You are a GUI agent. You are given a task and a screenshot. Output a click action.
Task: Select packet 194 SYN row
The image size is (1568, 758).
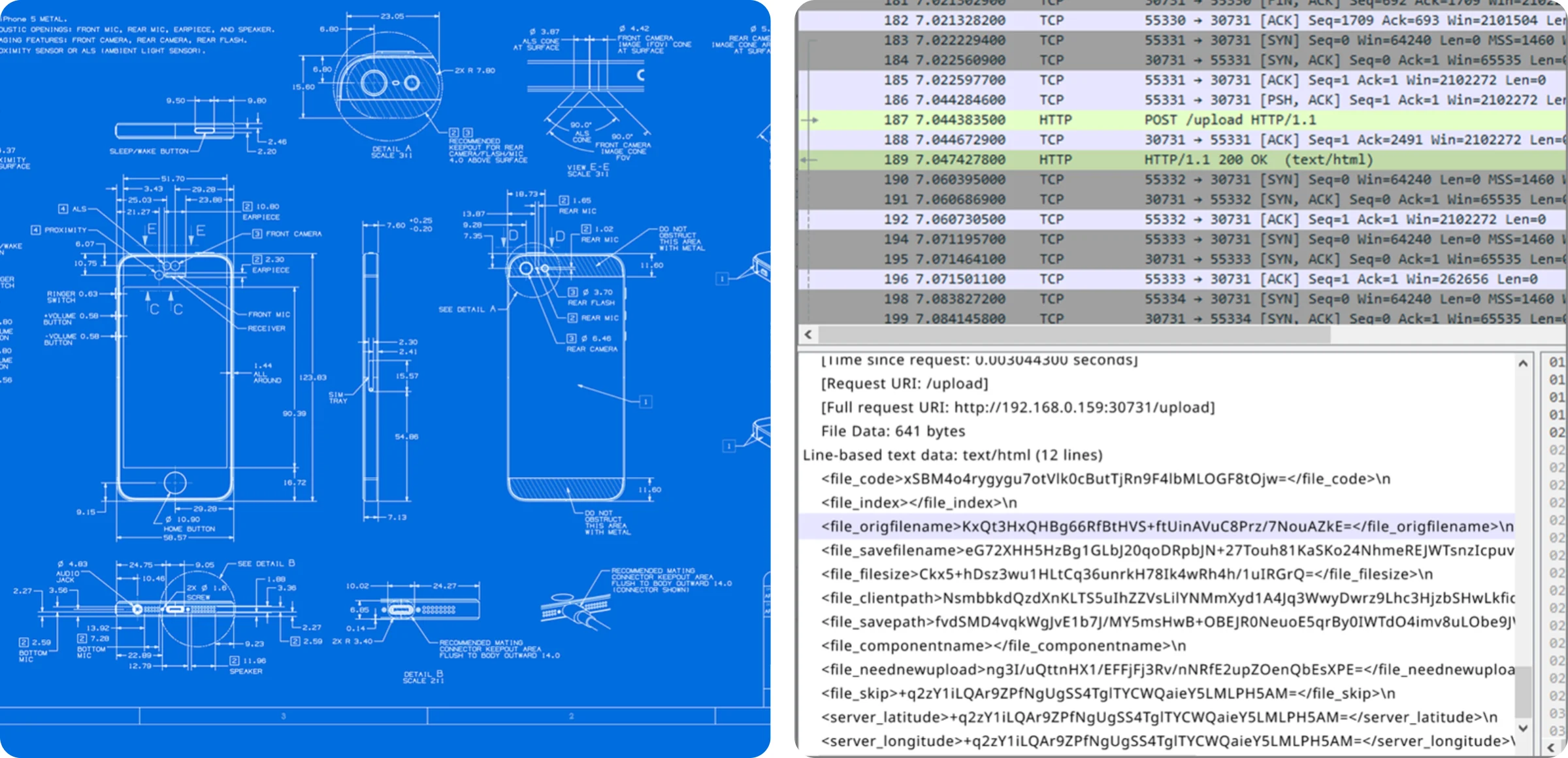tap(1183, 239)
